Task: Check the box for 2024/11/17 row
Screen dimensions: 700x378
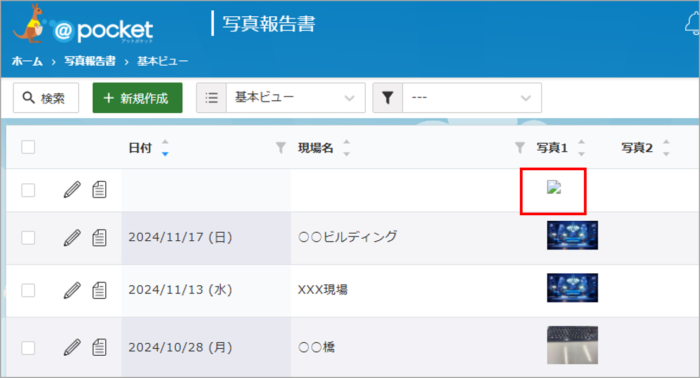Action: point(28,238)
